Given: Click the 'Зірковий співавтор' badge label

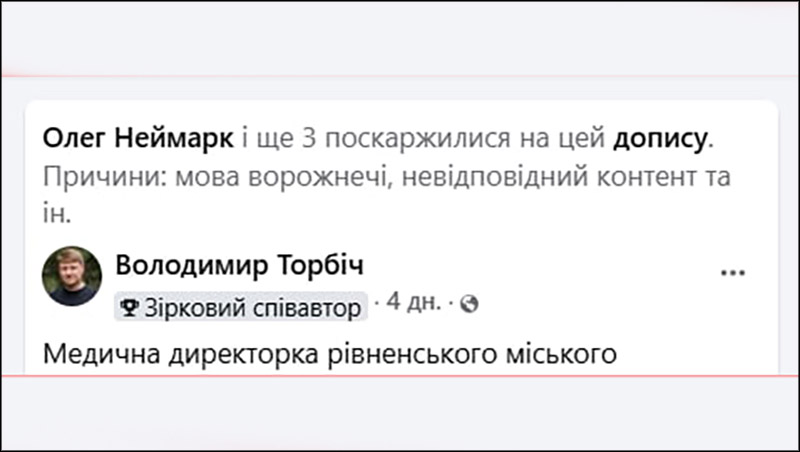Looking at the screenshot, I should pyautogui.click(x=253, y=308).
